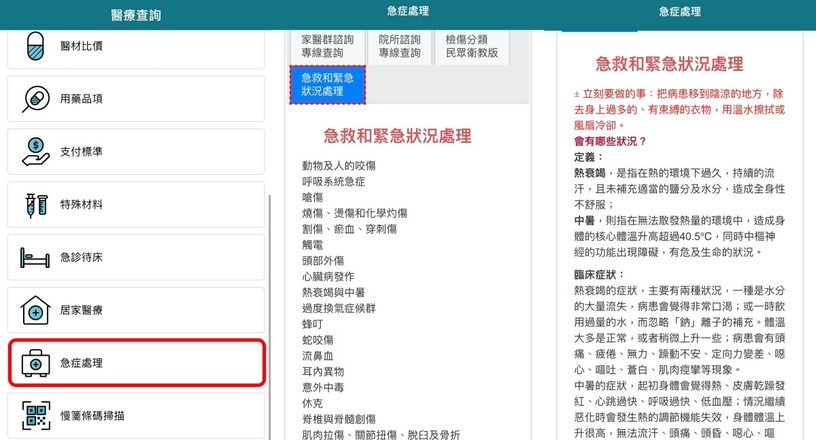Select the 急救和緊急狀況處理 tab

click(x=327, y=85)
